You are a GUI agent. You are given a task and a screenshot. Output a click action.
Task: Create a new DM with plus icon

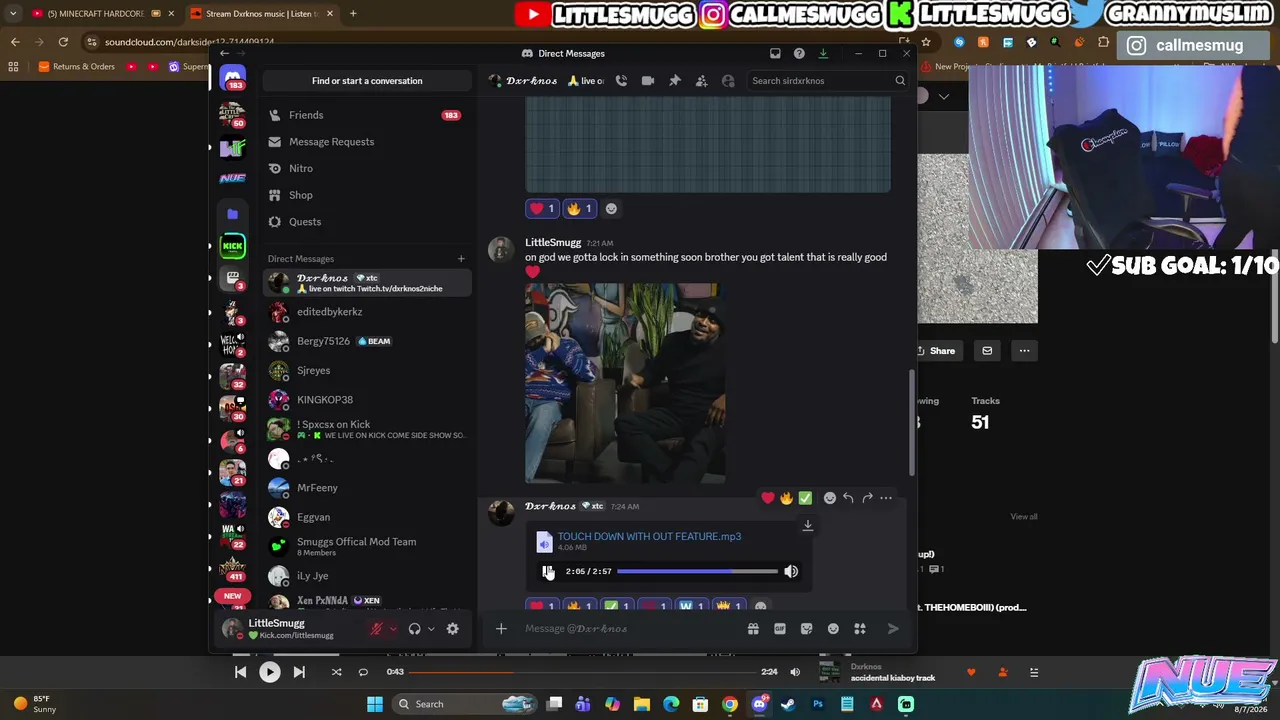tap(461, 259)
